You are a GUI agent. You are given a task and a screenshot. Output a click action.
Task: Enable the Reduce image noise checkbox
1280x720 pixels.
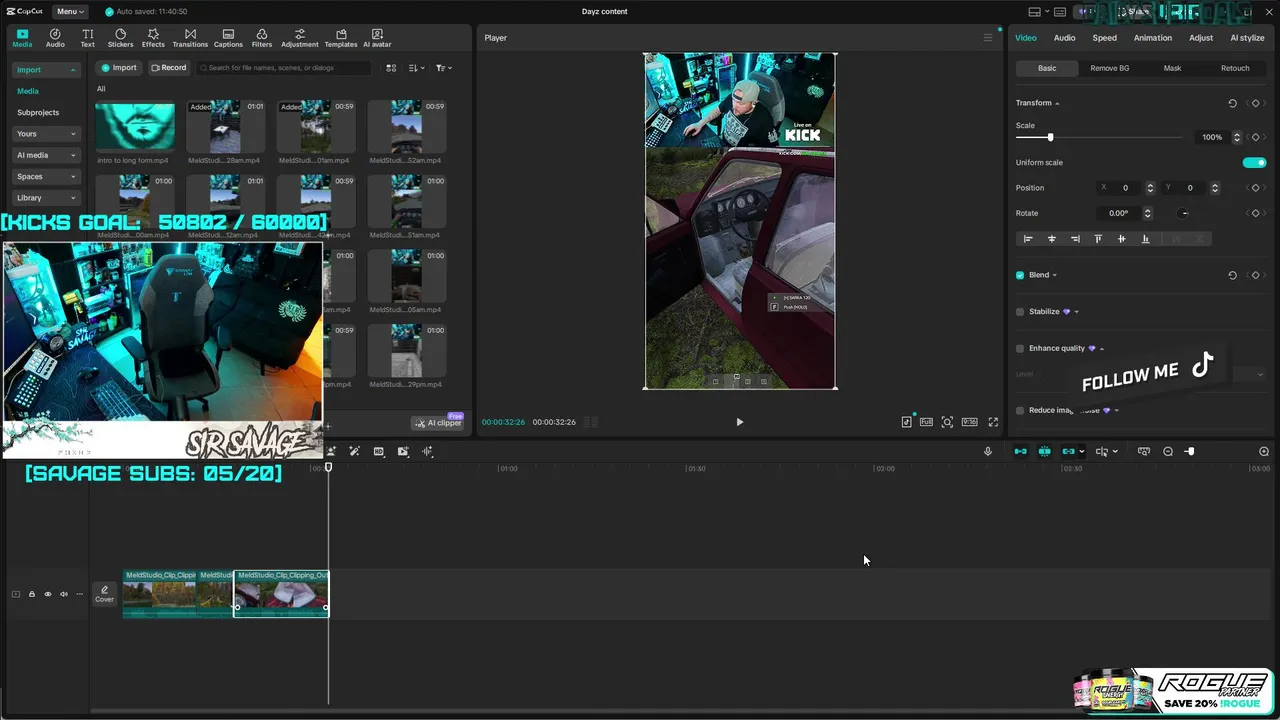(x=1020, y=411)
